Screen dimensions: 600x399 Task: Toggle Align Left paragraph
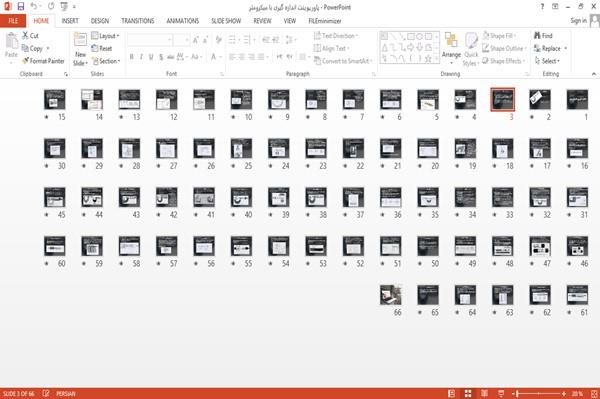point(232,57)
